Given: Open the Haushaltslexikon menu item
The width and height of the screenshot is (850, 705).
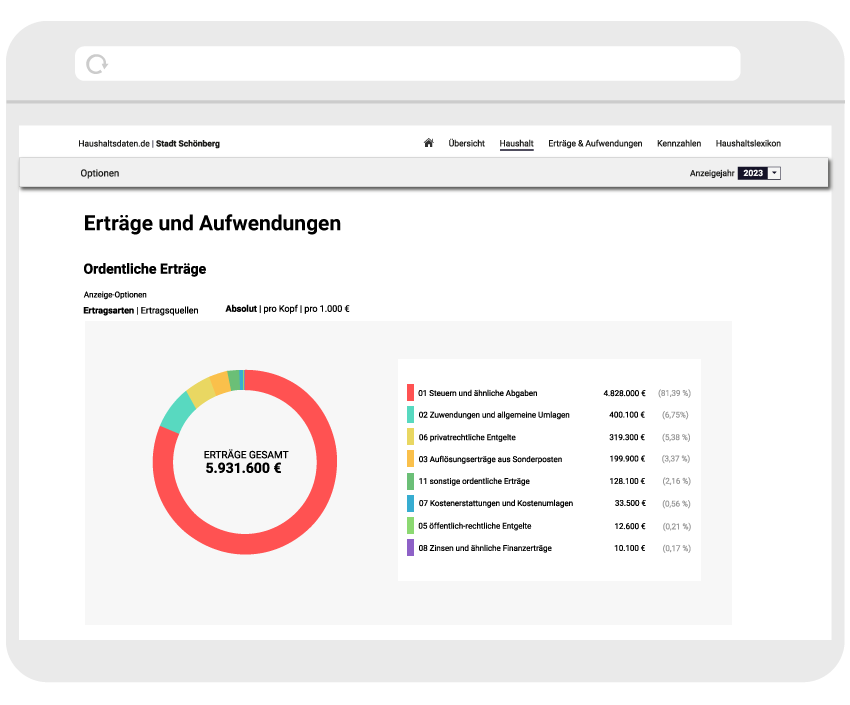Looking at the screenshot, I should point(748,144).
